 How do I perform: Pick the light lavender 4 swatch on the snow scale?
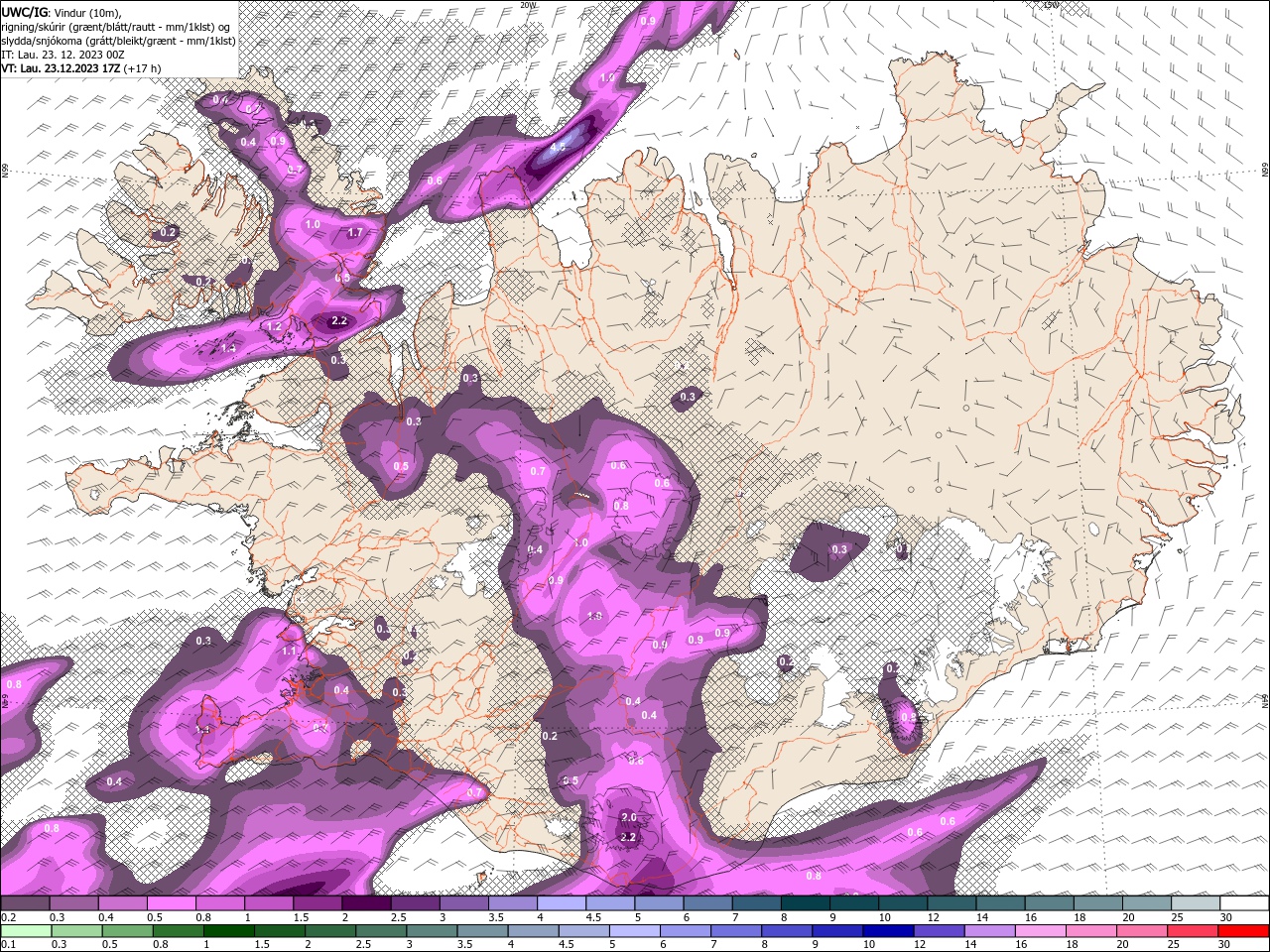[562, 903]
